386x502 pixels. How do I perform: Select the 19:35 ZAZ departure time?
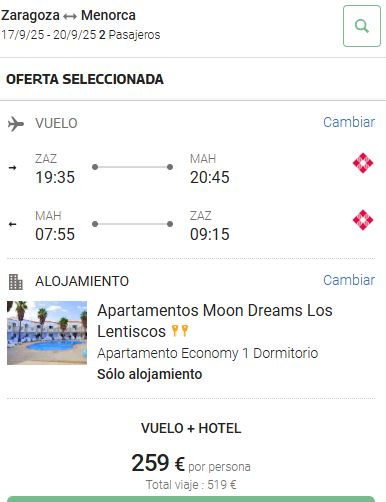click(55, 177)
